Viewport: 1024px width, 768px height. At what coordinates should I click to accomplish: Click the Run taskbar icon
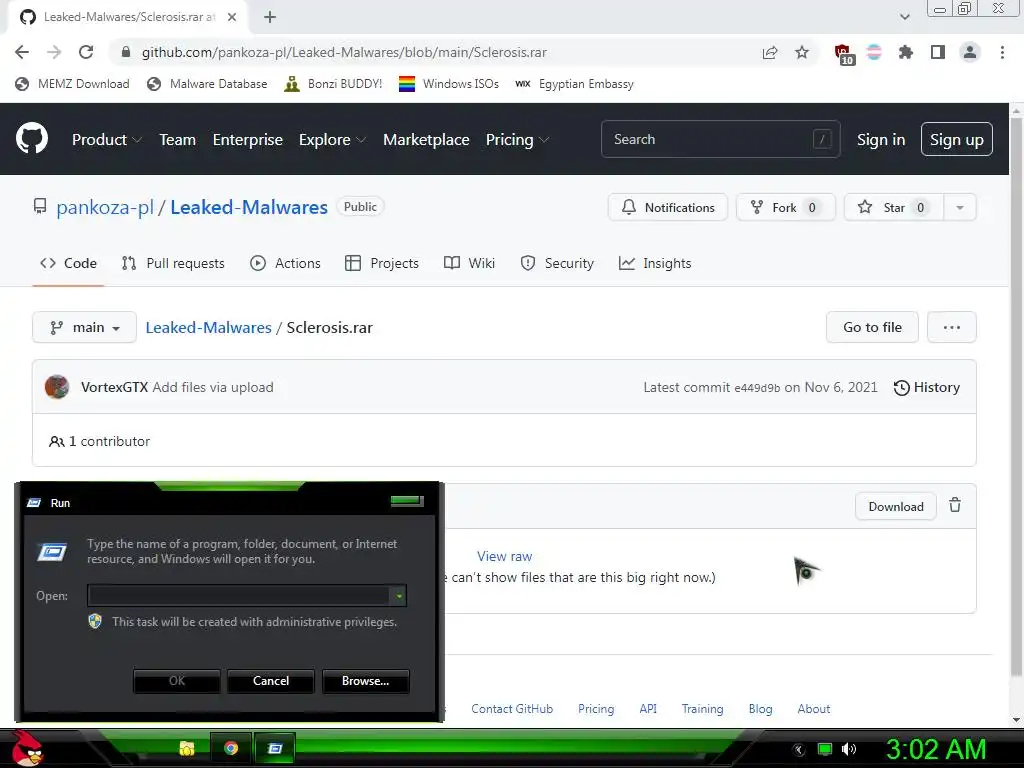pyautogui.click(x=275, y=748)
